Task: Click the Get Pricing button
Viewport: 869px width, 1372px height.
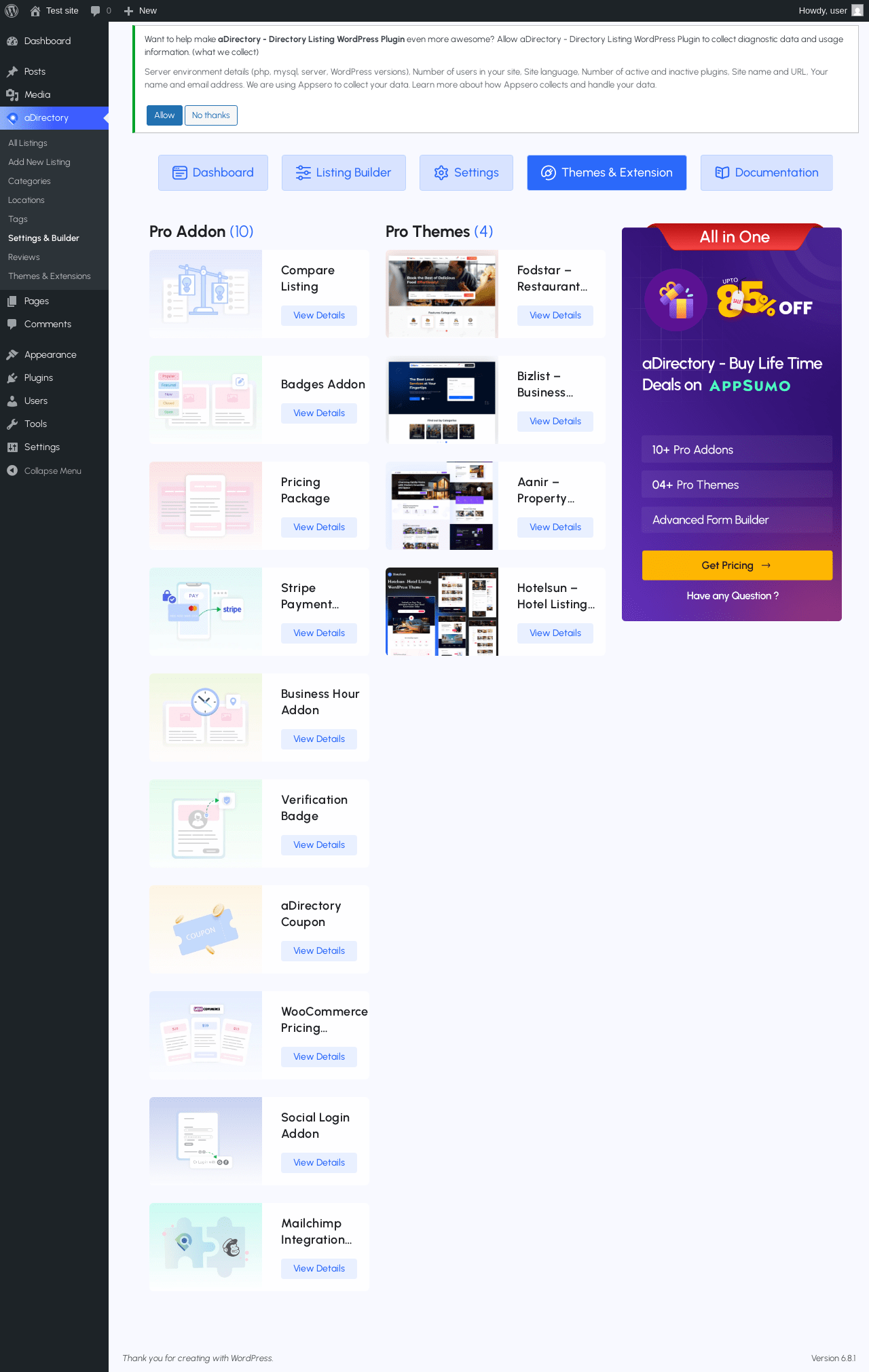Action: click(737, 566)
